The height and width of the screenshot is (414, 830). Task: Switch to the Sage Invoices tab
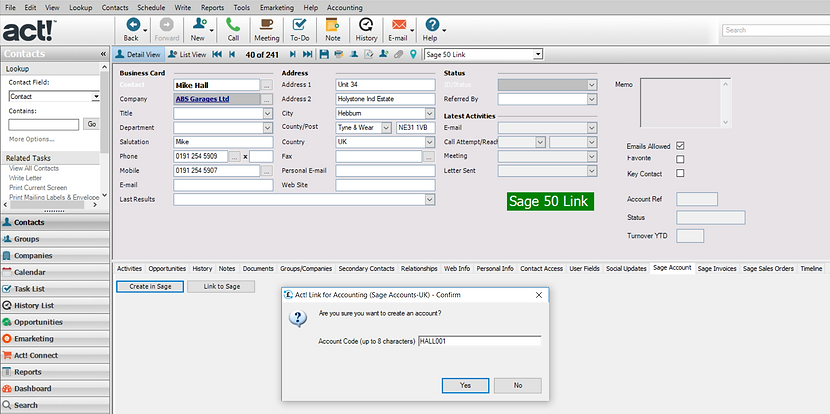717,268
